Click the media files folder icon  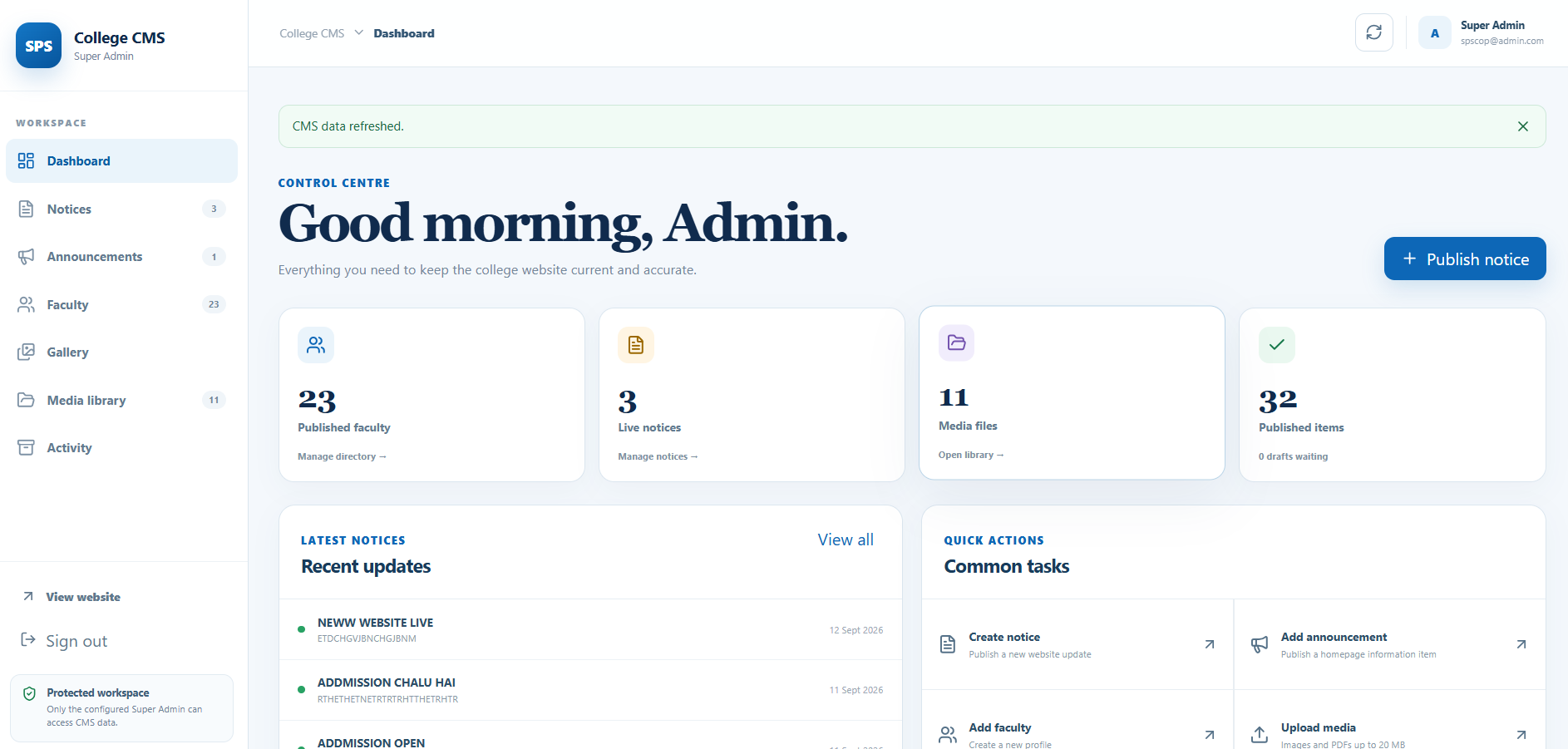click(x=956, y=342)
